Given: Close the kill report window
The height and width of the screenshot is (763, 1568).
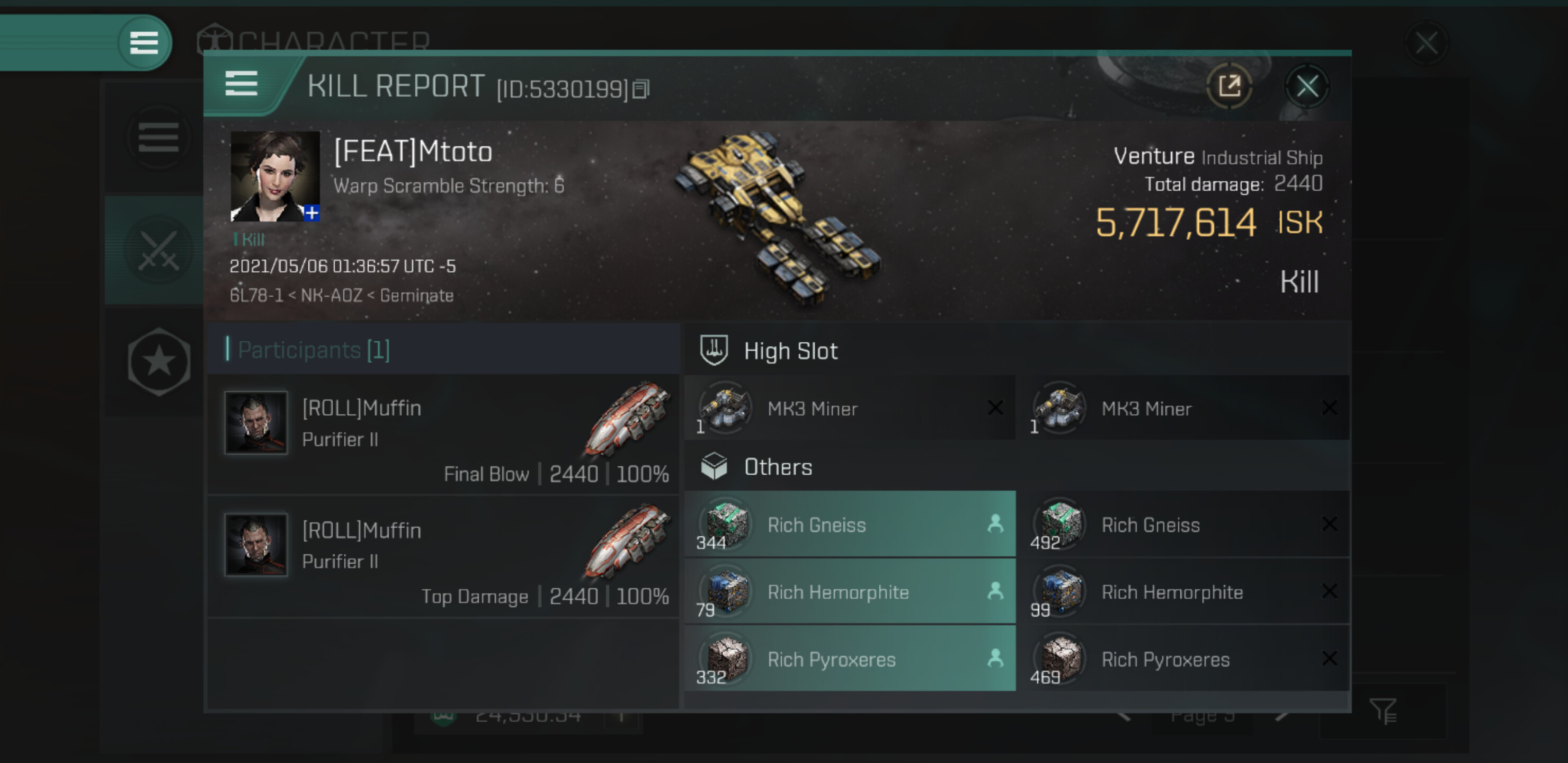Looking at the screenshot, I should 1307,86.
